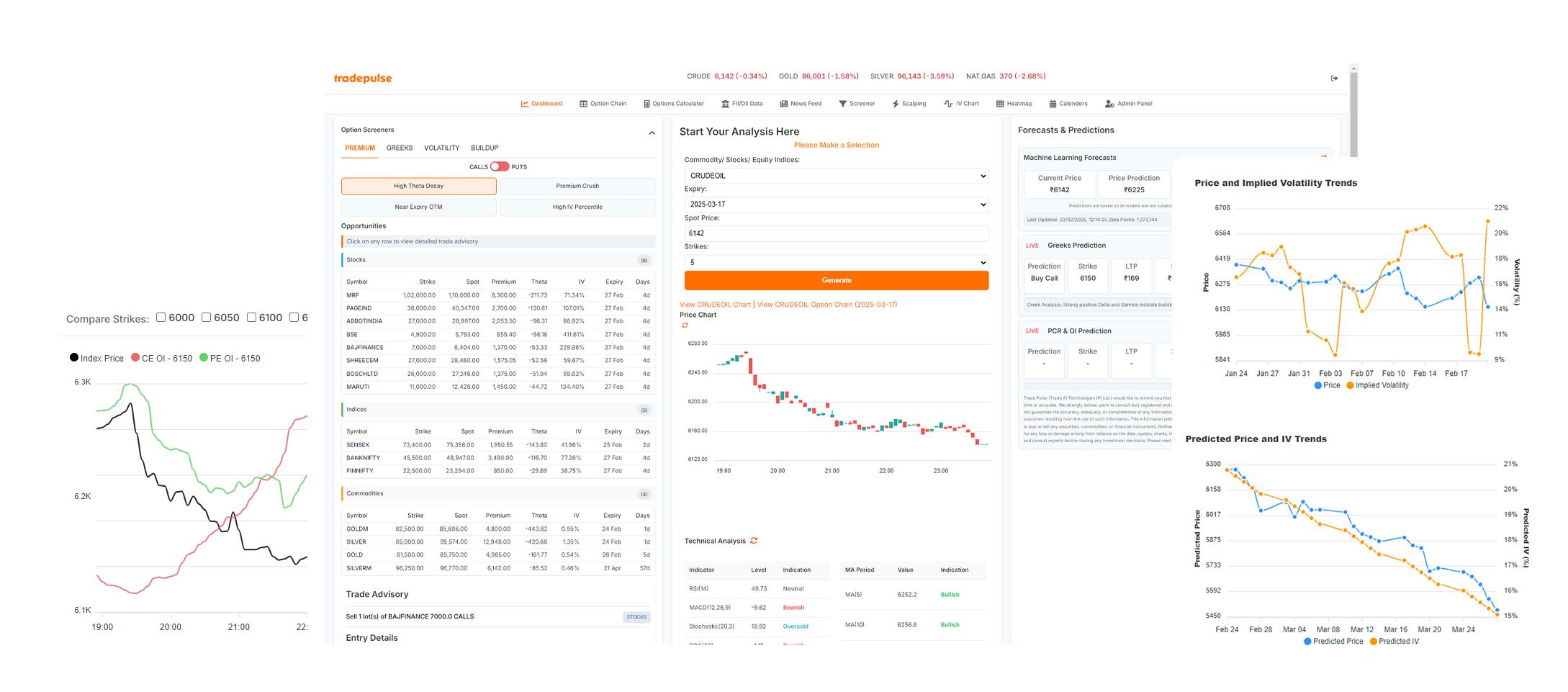The image size is (1568, 692).
Task: Refresh the Technical Analysis section
Action: pyautogui.click(x=754, y=541)
